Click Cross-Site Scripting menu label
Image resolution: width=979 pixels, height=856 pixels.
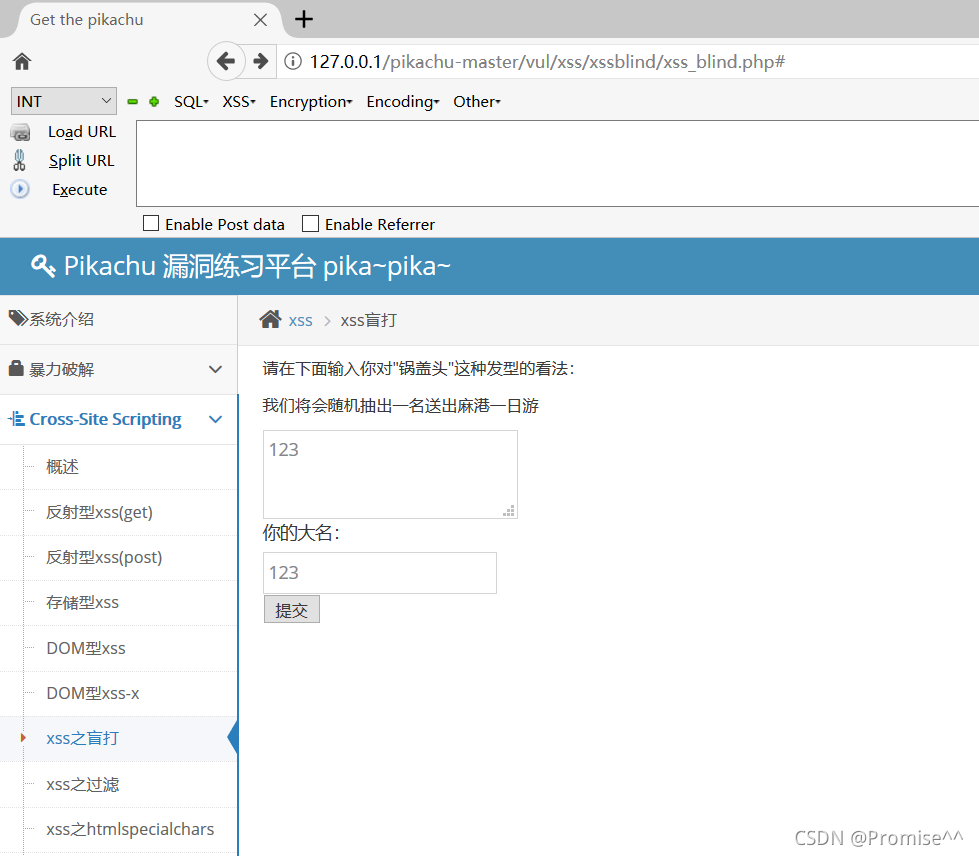click(106, 419)
